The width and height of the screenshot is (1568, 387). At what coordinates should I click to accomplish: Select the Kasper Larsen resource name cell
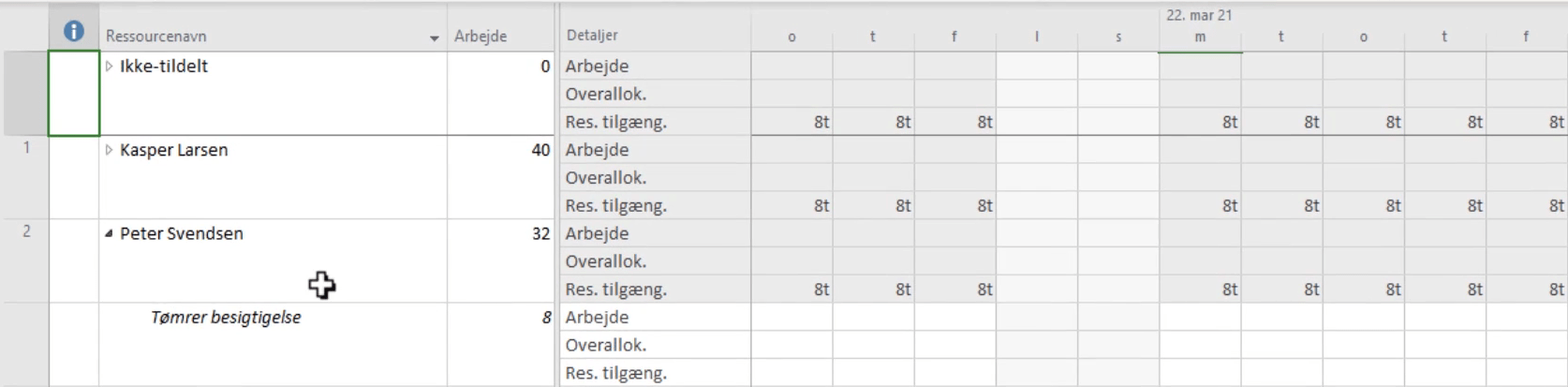[274, 178]
